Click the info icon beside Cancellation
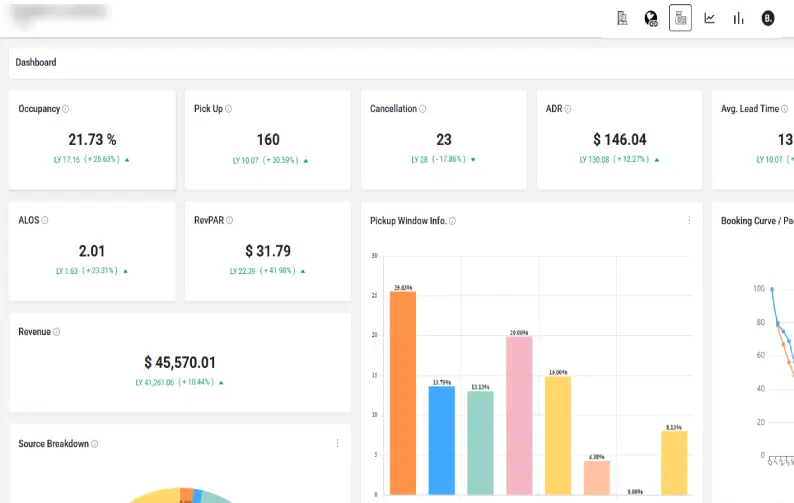 coord(423,109)
